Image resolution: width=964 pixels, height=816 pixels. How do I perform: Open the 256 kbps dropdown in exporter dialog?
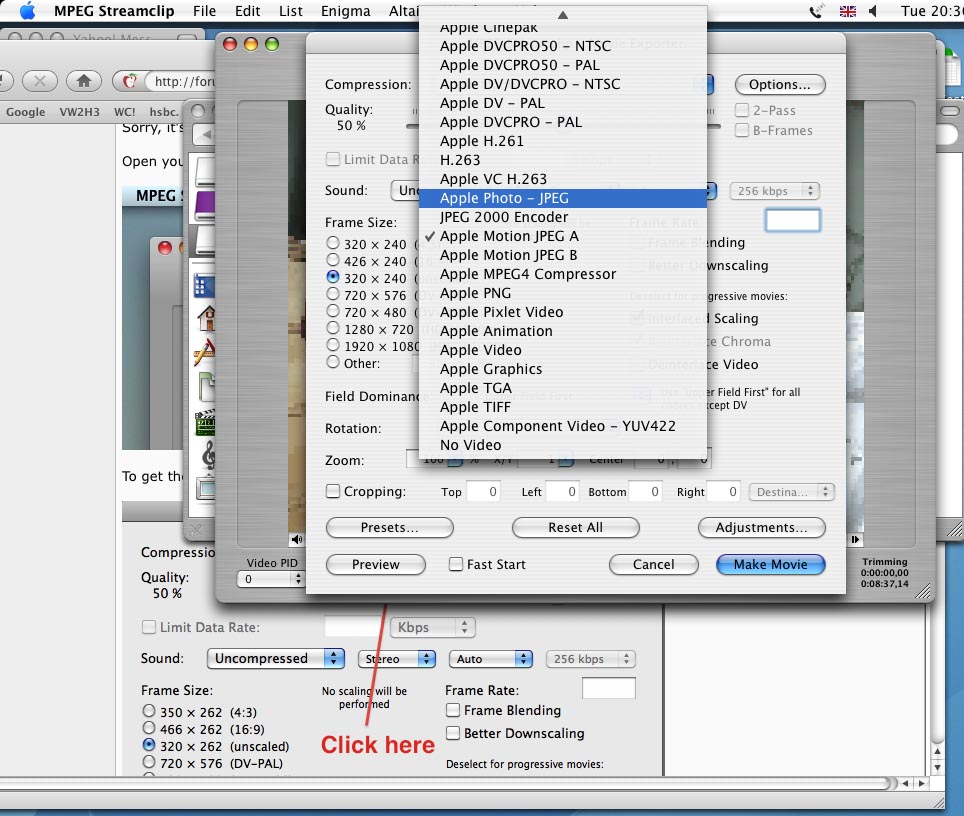click(x=775, y=191)
